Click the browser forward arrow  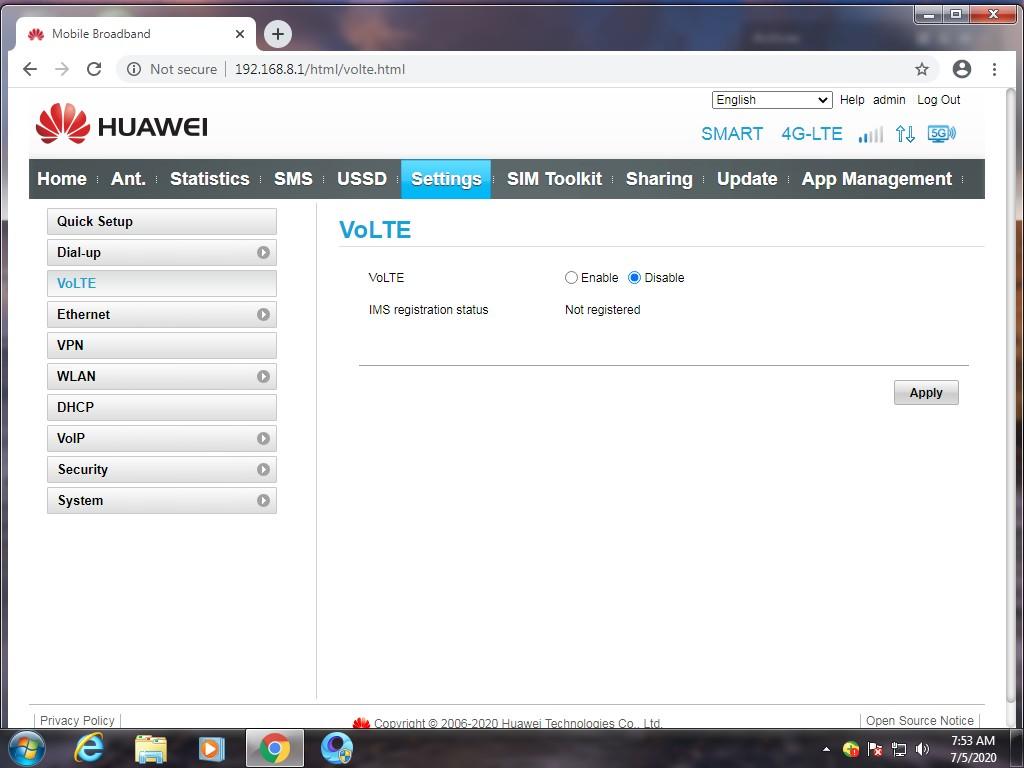pyautogui.click(x=62, y=69)
